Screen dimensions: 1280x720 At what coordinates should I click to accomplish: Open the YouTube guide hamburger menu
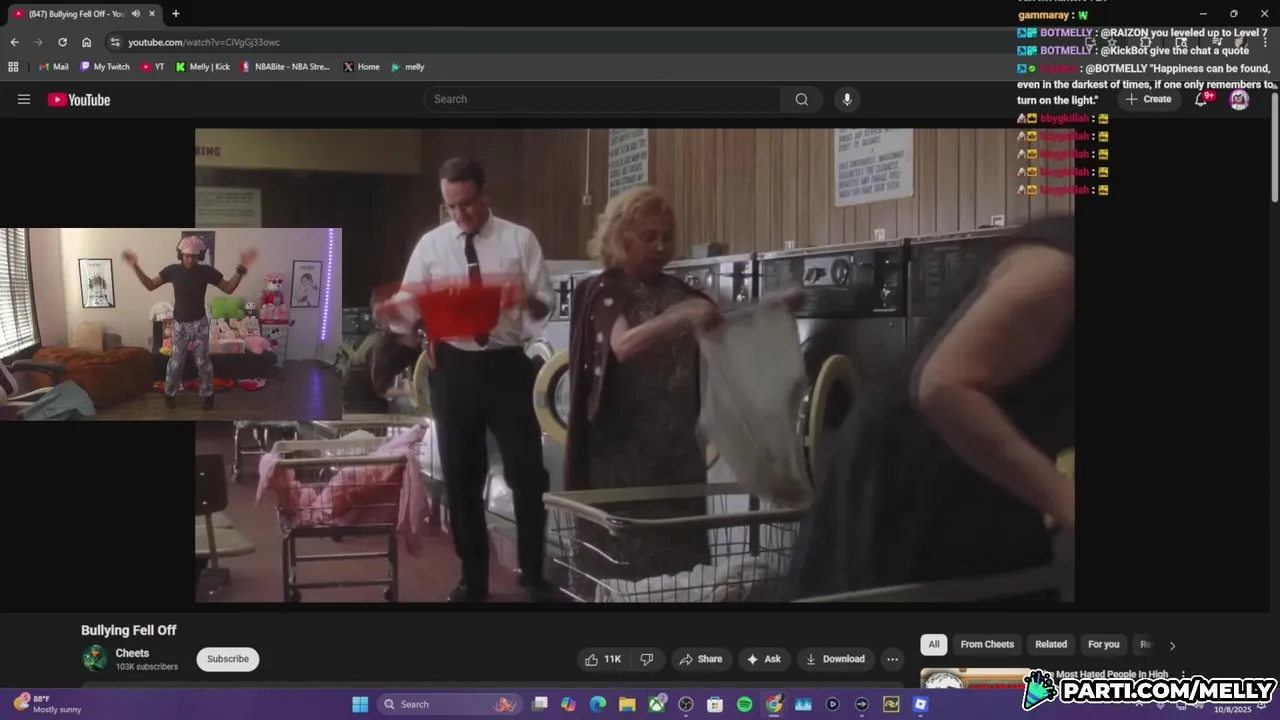[24, 99]
